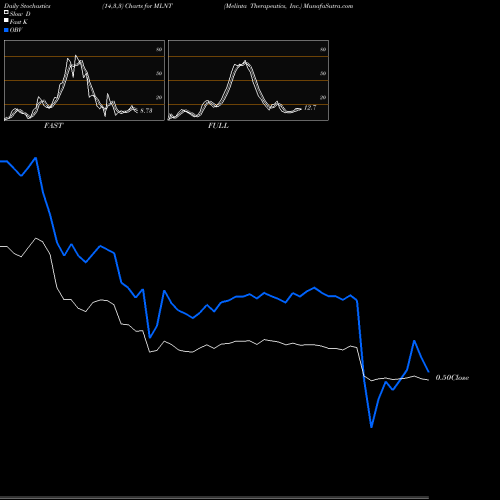
Task: Click the '0.50Close' price label
Action: coord(452,377)
